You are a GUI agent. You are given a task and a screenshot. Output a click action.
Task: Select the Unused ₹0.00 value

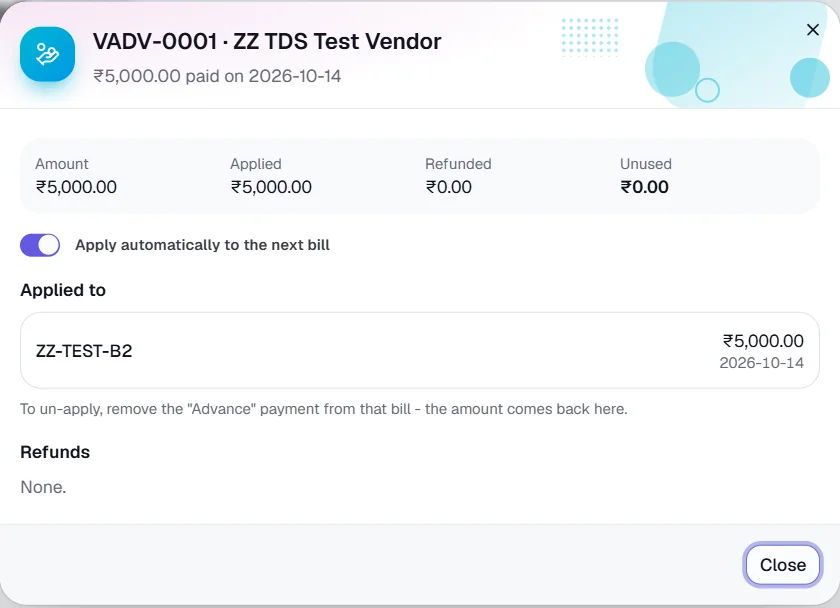tap(644, 187)
